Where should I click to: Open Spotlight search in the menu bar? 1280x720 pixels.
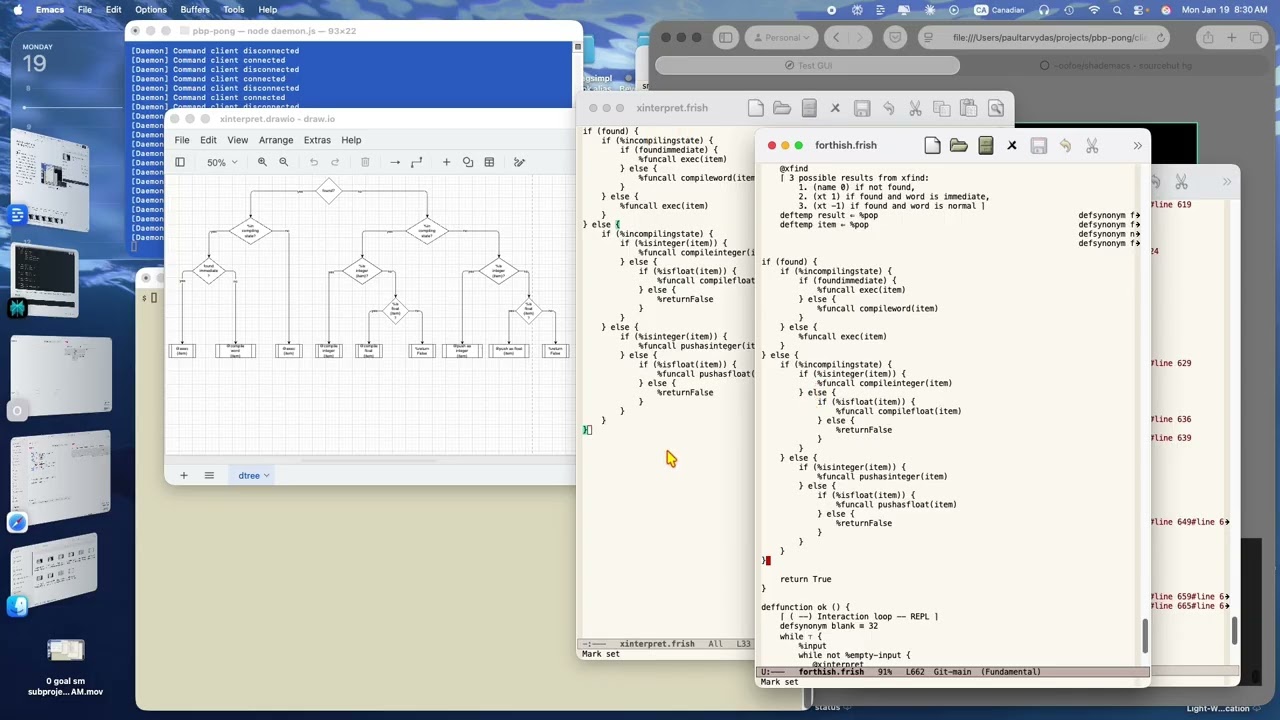pos(1117,9)
